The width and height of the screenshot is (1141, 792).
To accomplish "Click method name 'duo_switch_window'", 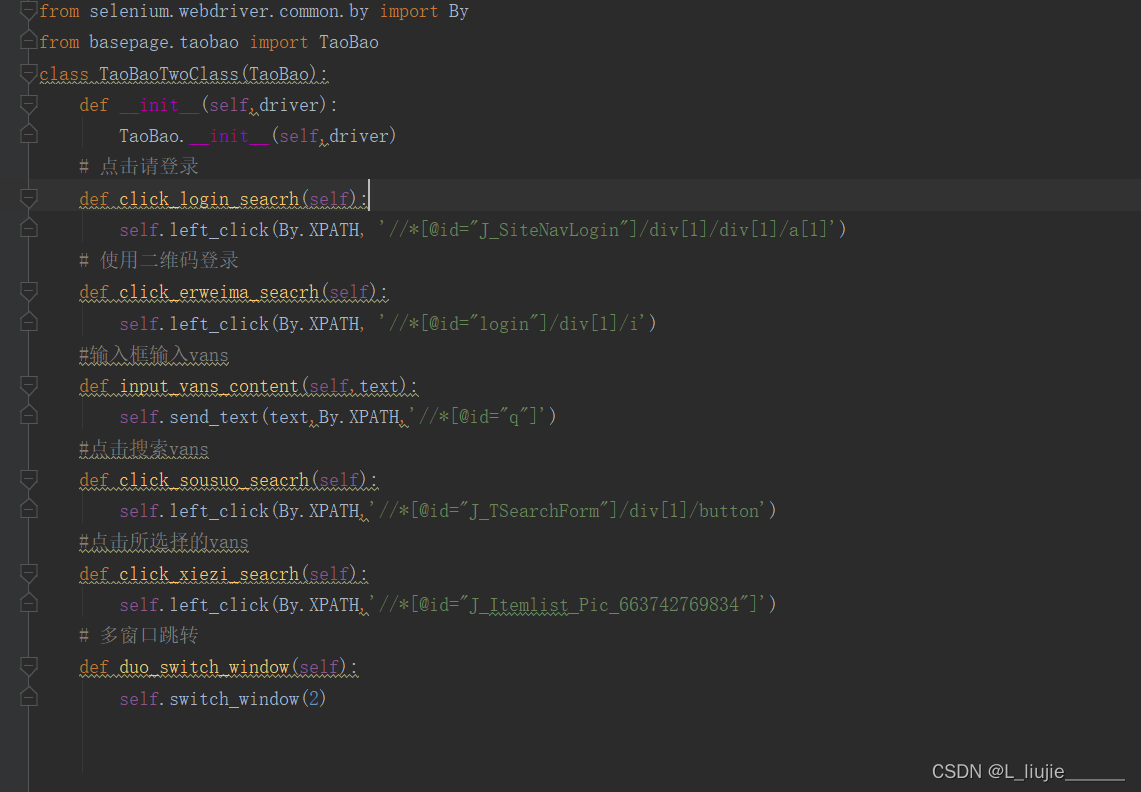I will (204, 668).
